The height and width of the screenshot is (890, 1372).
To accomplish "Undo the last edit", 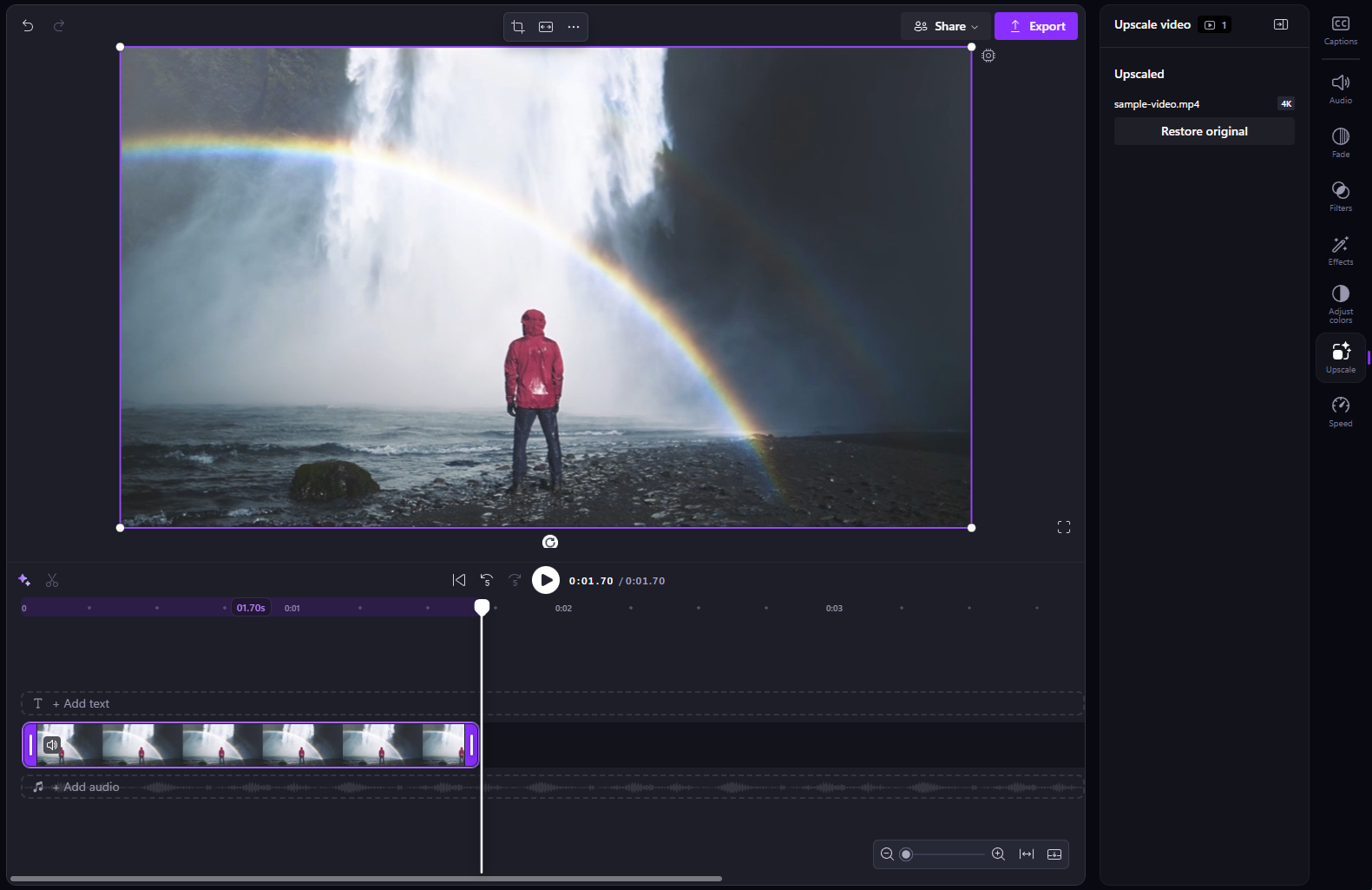I will point(28,26).
